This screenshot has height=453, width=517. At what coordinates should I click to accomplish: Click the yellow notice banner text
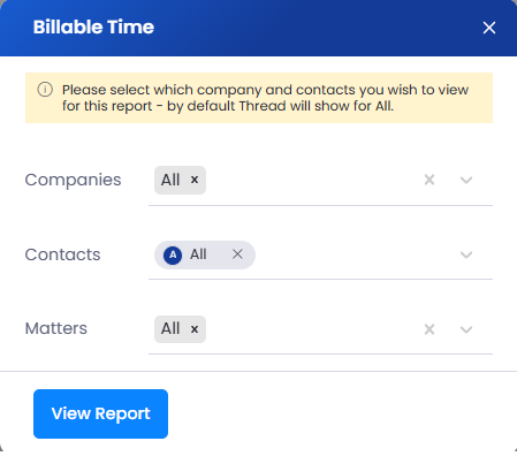265,98
